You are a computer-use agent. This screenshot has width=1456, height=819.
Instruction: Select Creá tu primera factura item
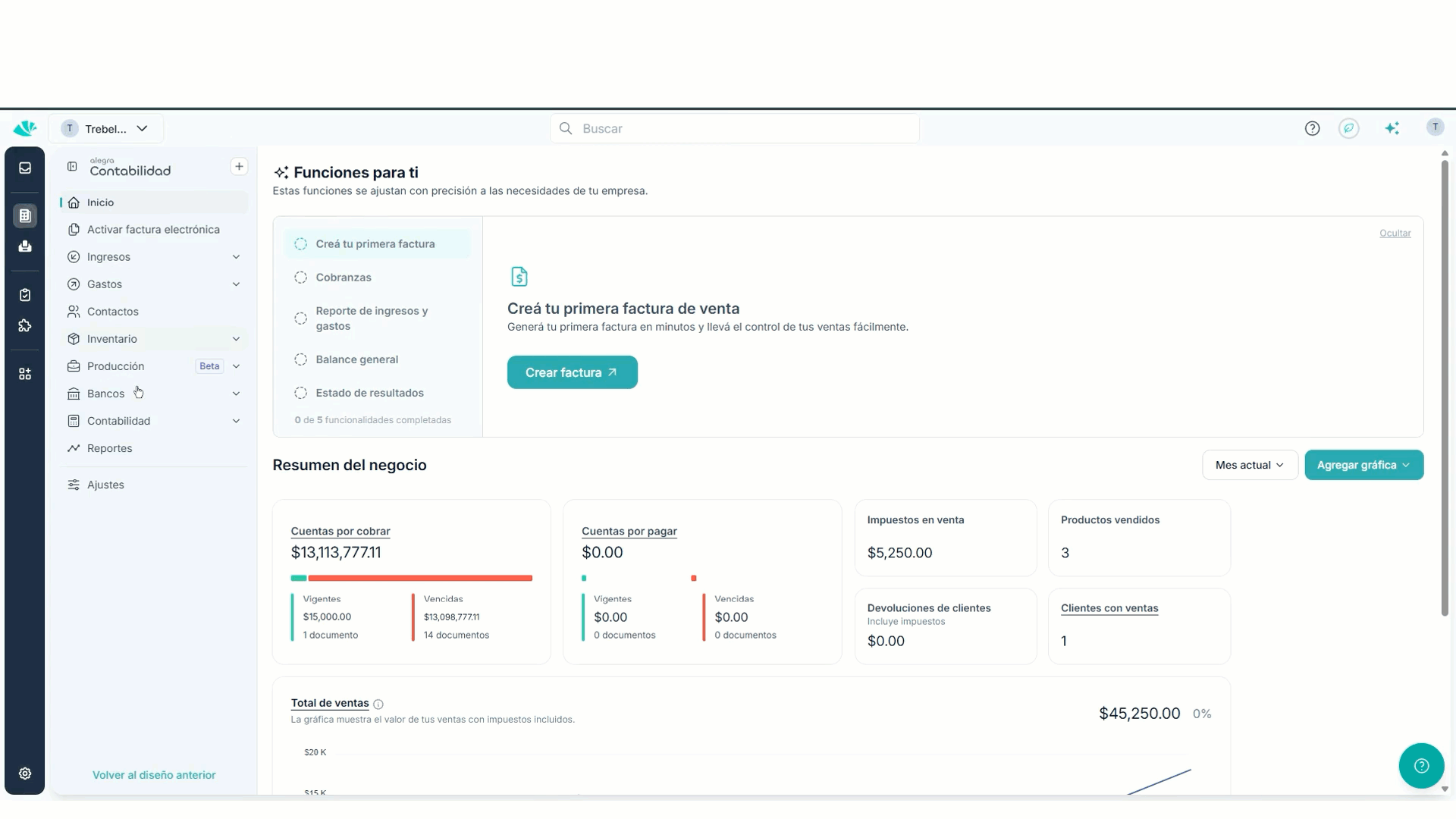[x=378, y=244]
